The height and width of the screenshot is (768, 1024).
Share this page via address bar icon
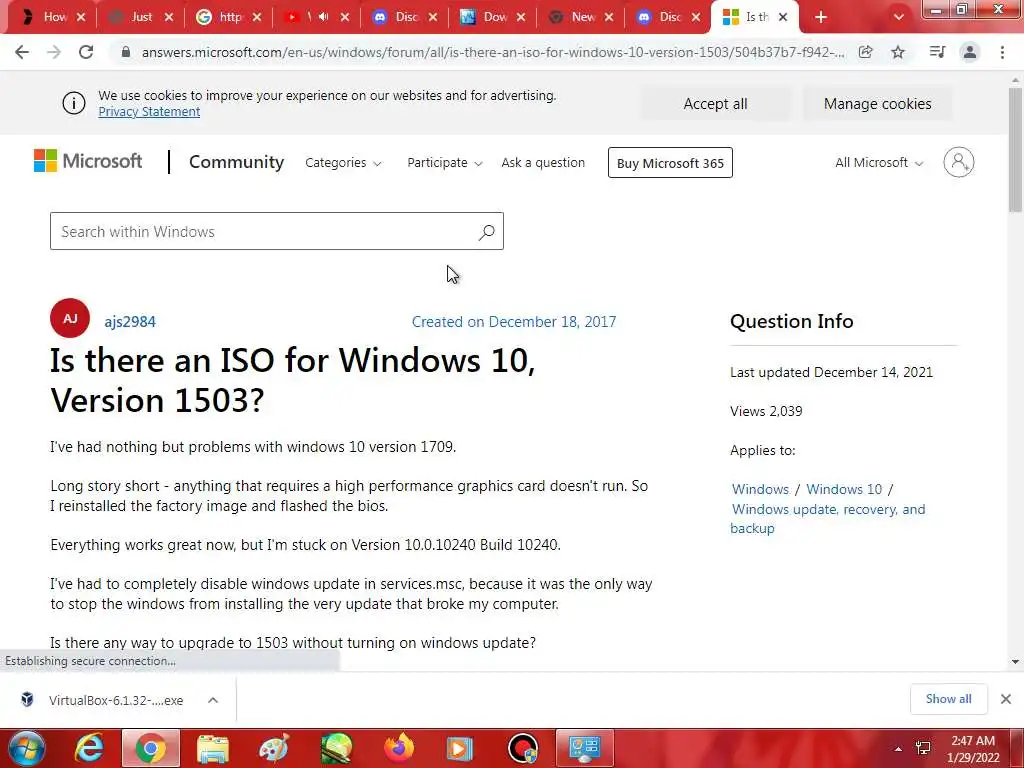865,52
